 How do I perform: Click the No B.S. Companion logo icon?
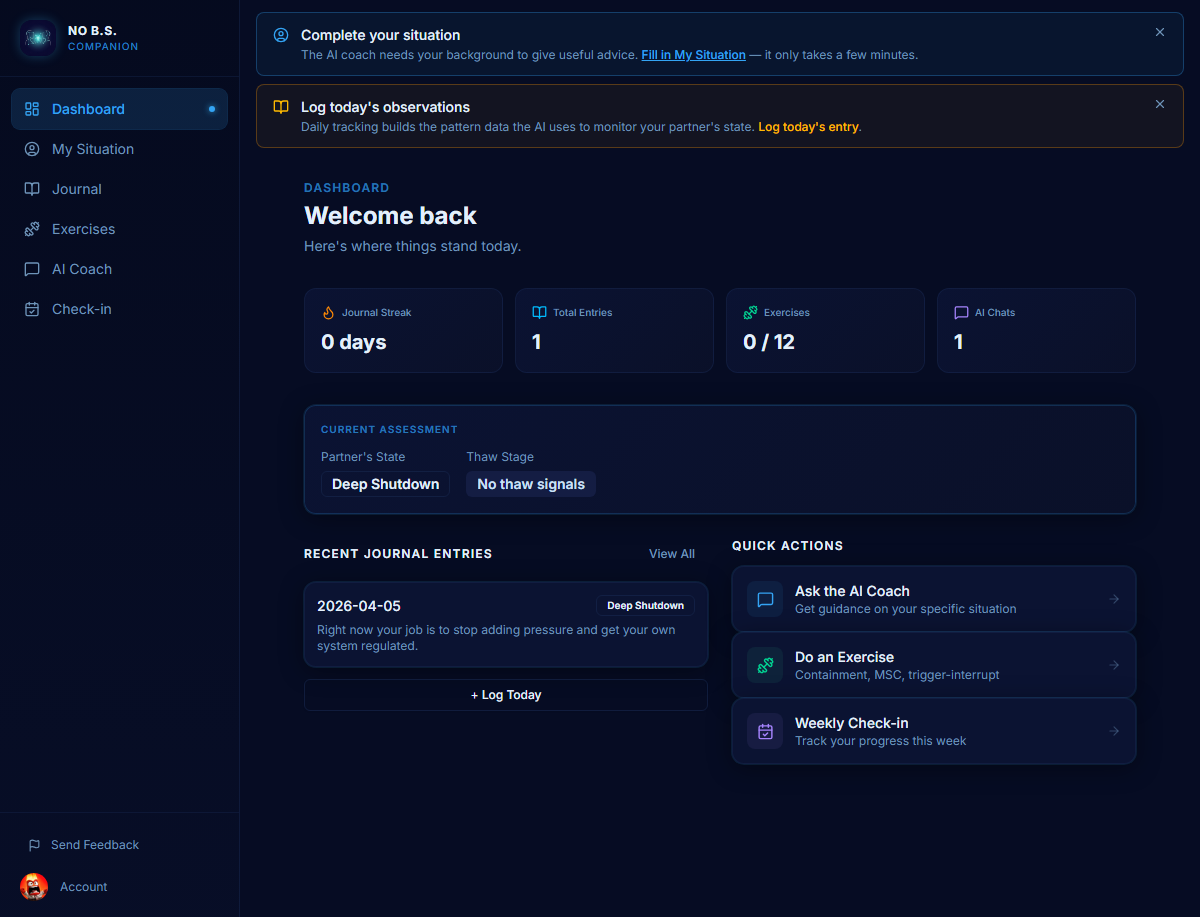[x=38, y=38]
